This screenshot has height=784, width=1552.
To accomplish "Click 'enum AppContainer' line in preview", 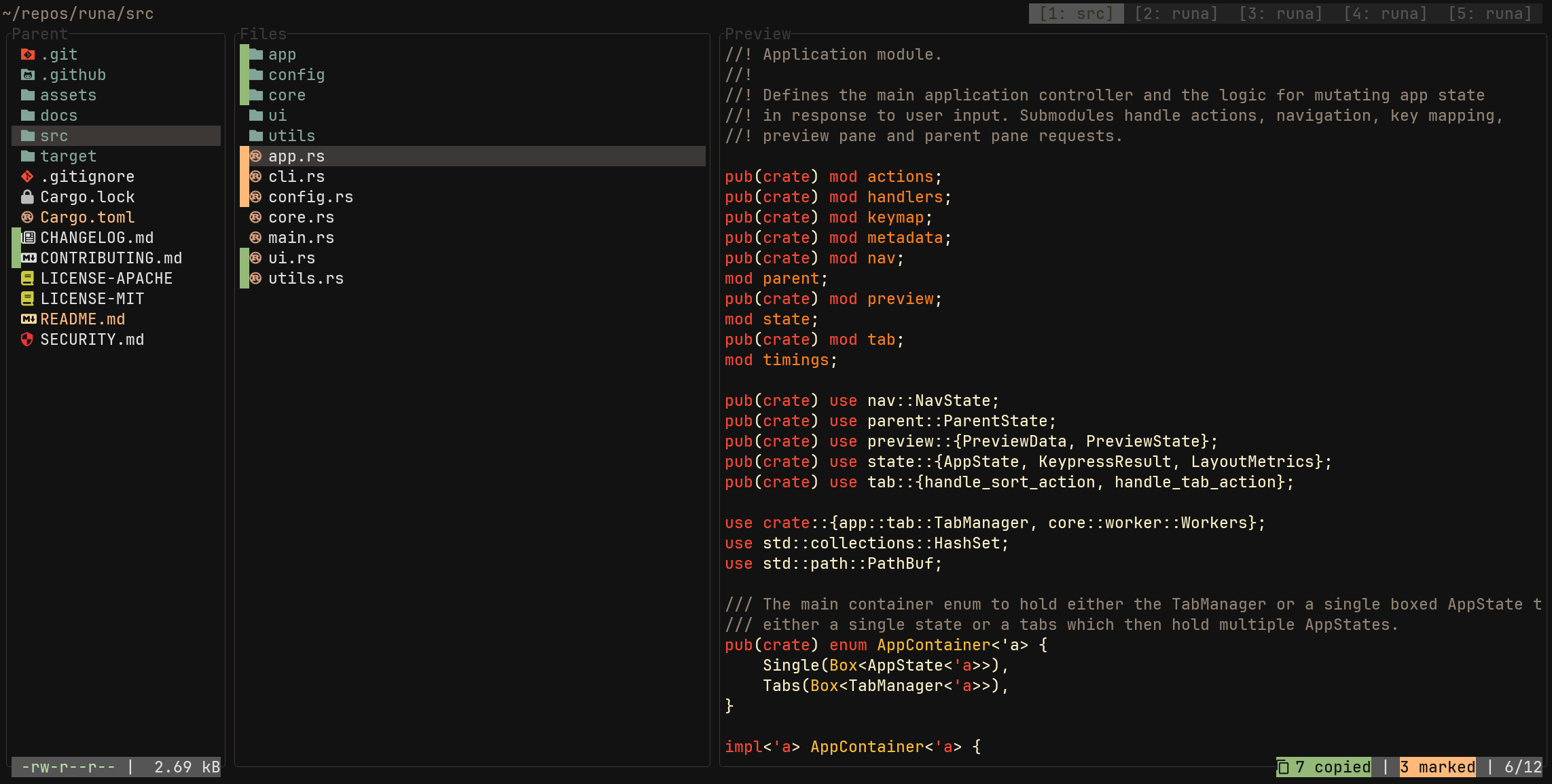I will tap(886, 645).
